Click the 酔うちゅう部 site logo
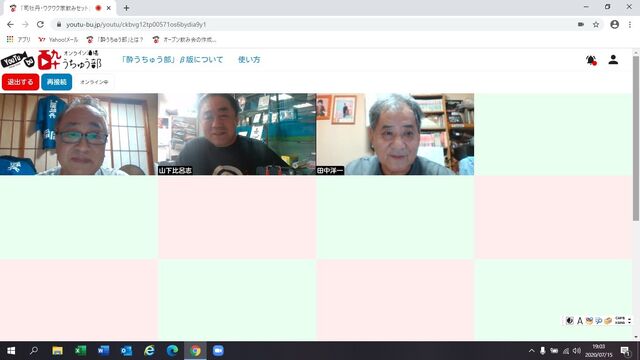This screenshot has width=640, height=360. tap(51, 60)
